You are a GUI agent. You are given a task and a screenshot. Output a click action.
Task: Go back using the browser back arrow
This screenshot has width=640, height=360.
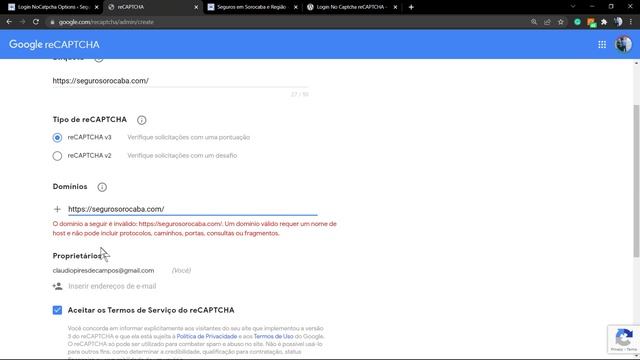click(x=9, y=22)
